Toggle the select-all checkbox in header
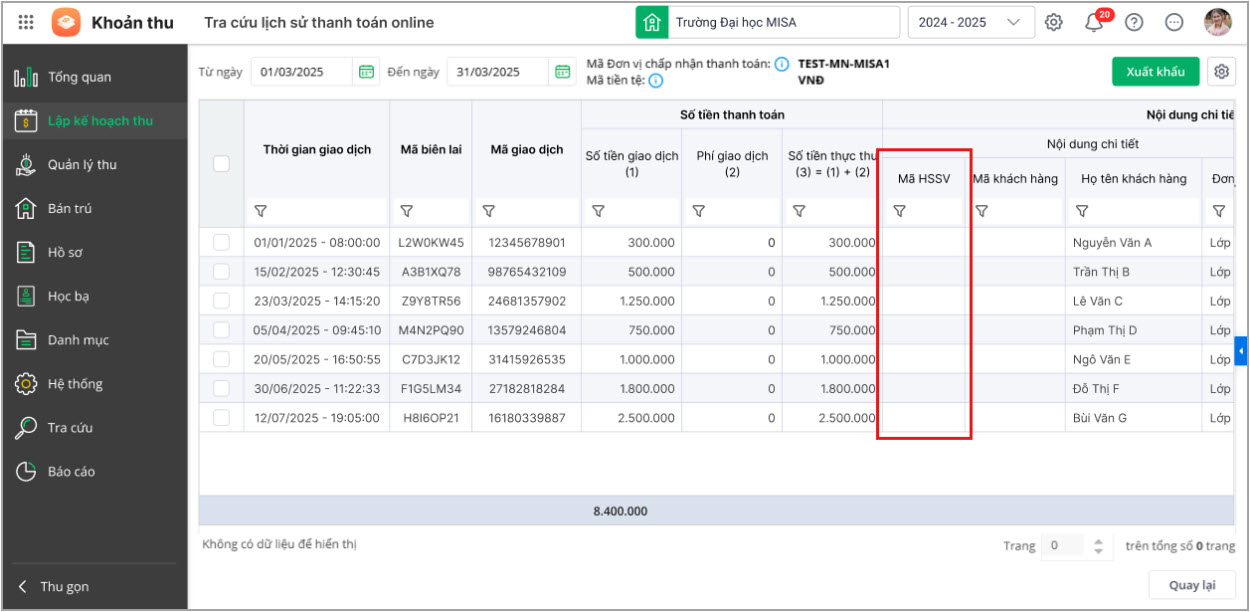The width and height of the screenshot is (1250, 612). 221,164
